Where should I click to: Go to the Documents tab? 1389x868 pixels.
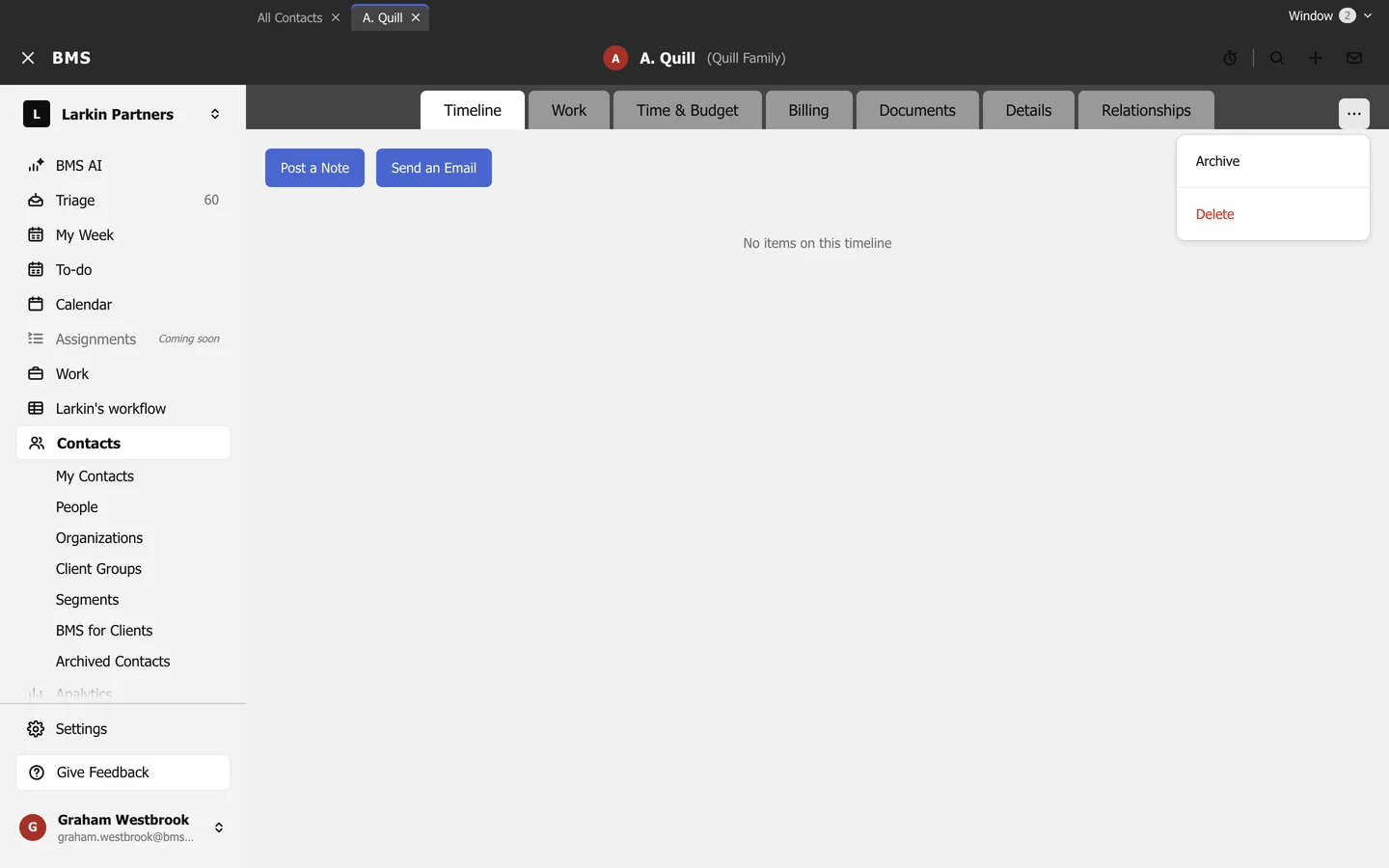(x=917, y=110)
